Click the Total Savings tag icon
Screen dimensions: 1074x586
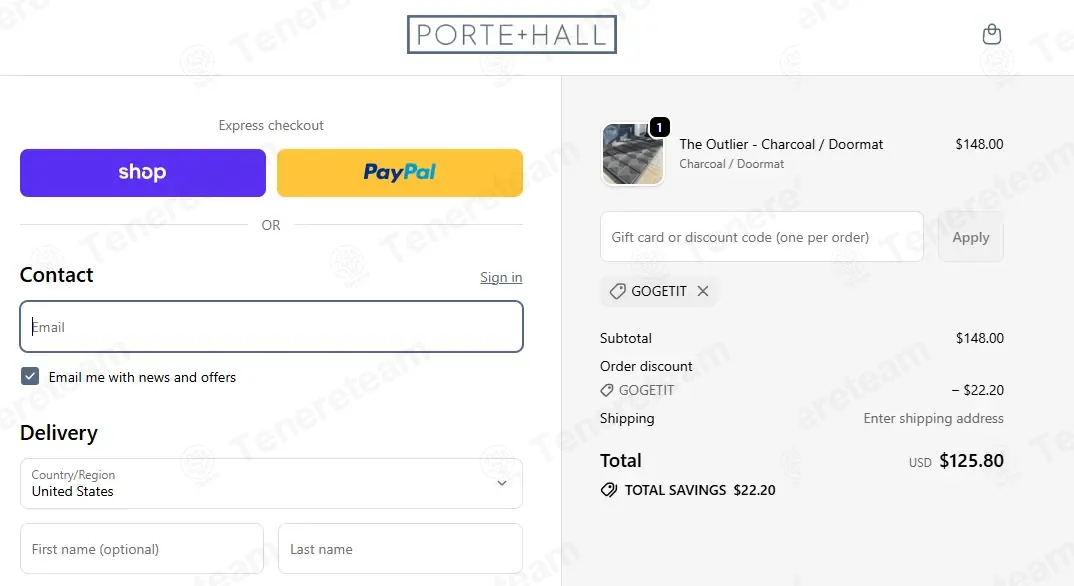[608, 490]
